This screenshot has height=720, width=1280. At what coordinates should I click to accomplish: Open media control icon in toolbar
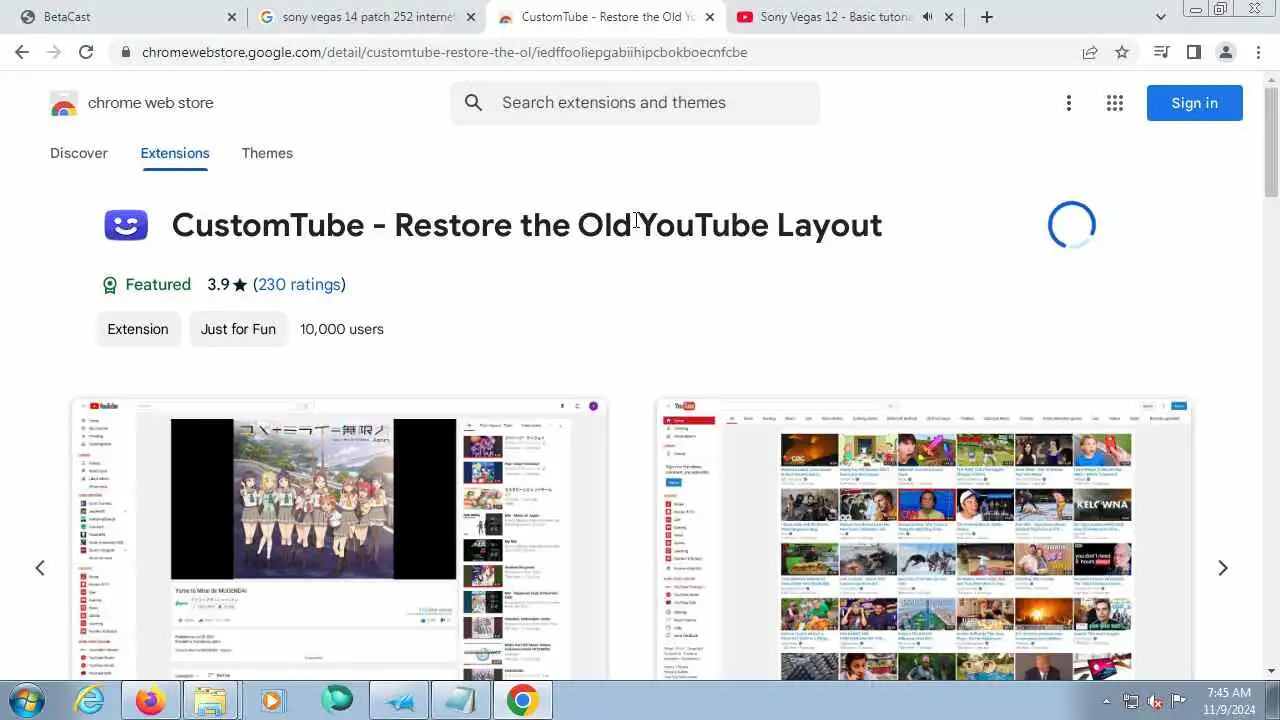point(1161,52)
